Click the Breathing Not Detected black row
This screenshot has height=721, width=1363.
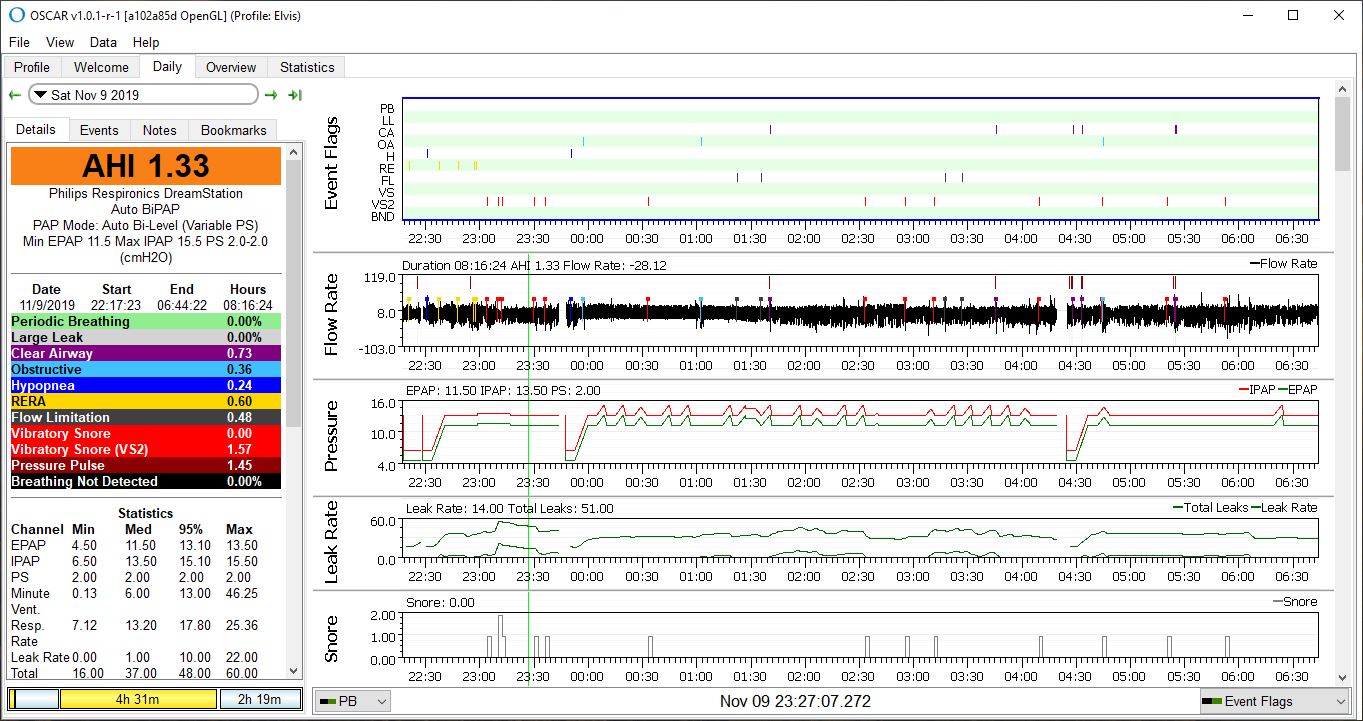(x=146, y=481)
